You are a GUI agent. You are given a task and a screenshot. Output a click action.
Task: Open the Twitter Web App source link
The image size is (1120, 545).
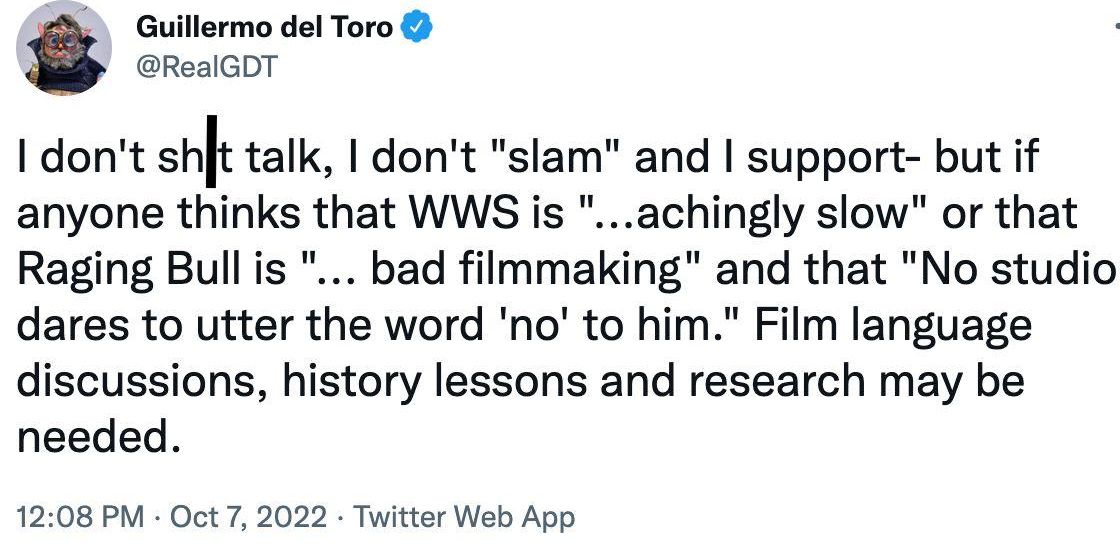click(465, 517)
